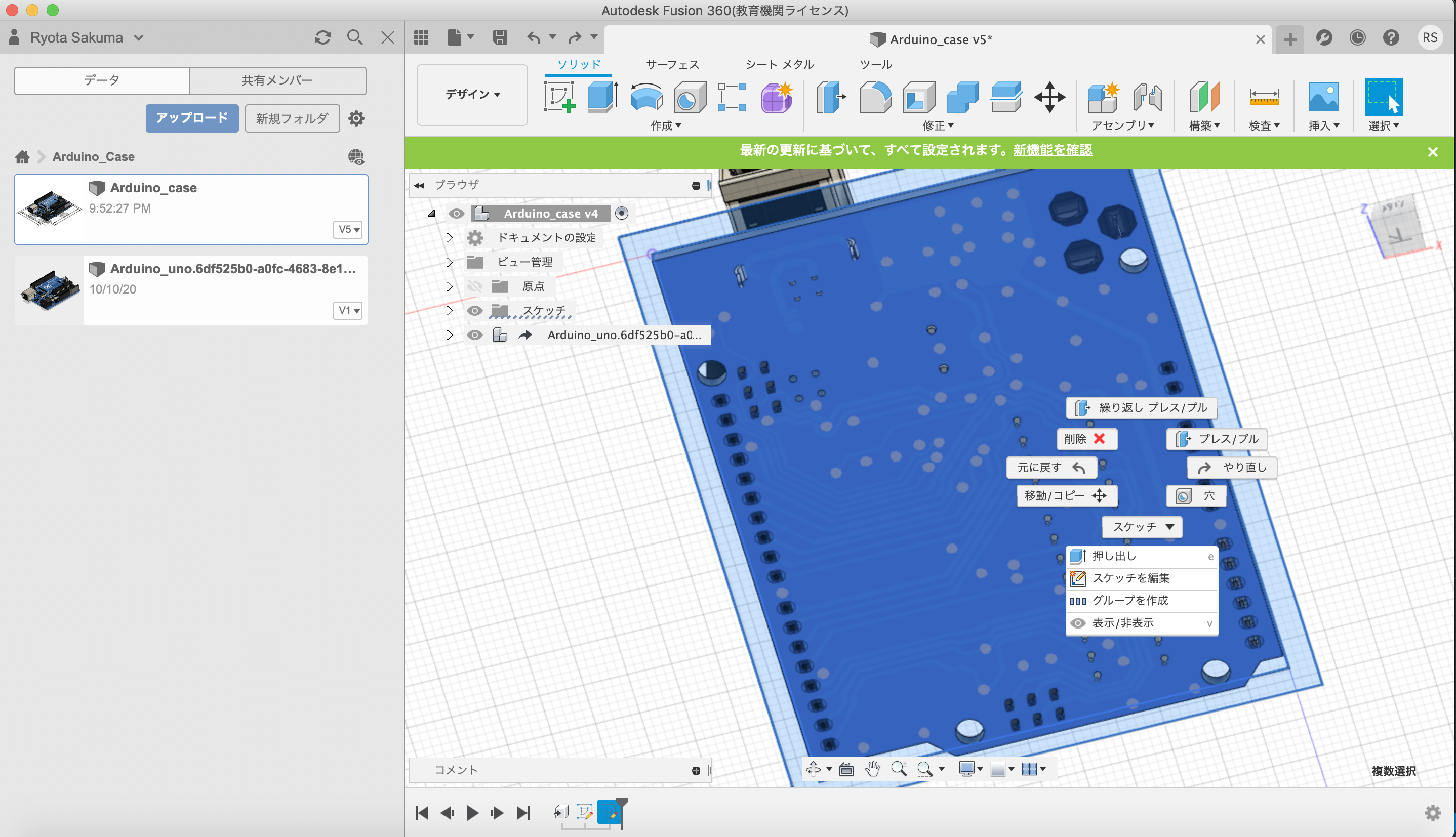Click the Create Sketch toolbar icon

pos(559,97)
